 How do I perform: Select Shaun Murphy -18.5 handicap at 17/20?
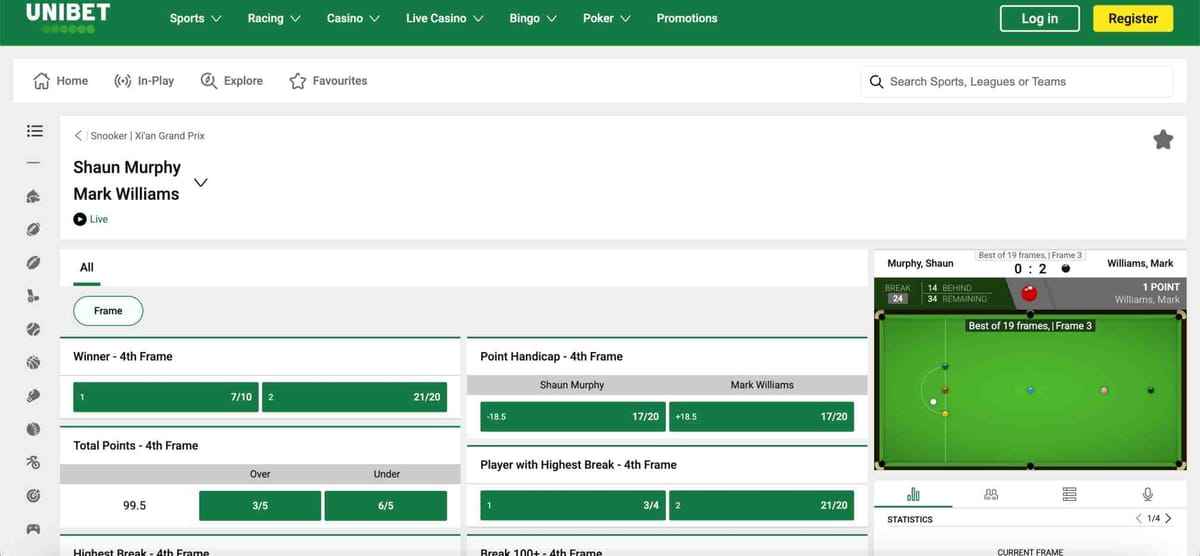[573, 416]
